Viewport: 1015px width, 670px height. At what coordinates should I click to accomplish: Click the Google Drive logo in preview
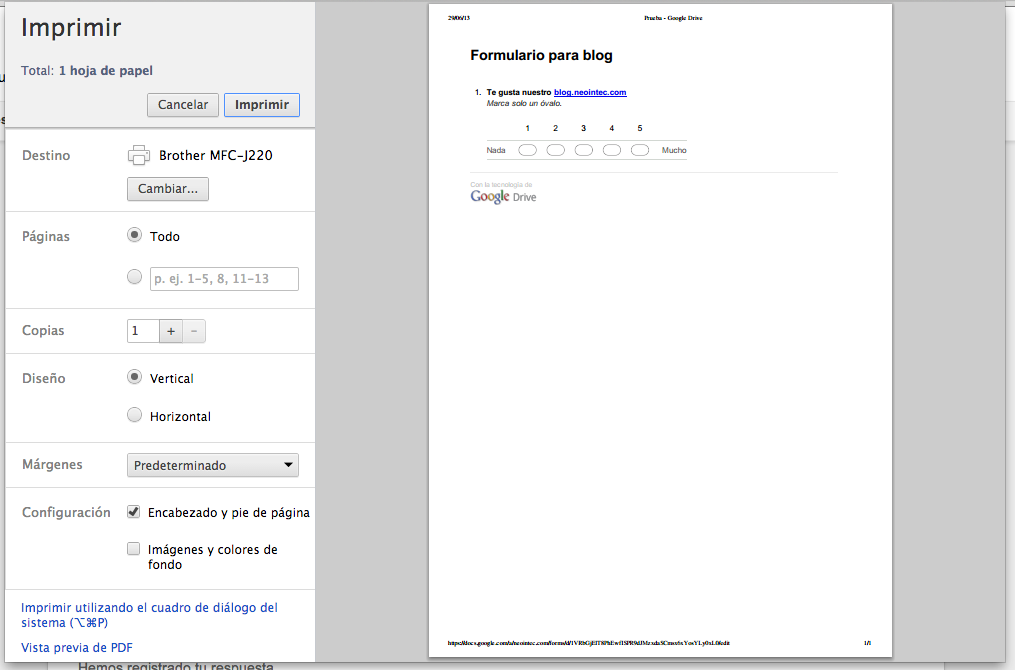(x=503, y=197)
